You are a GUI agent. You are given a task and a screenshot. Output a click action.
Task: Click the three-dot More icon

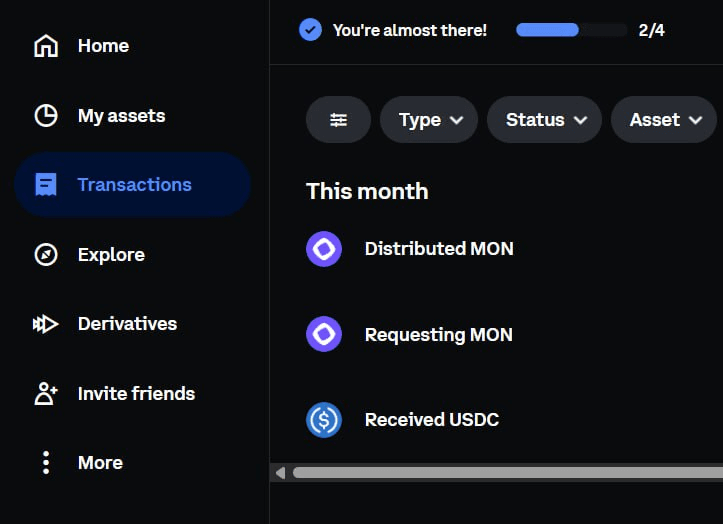click(x=46, y=463)
